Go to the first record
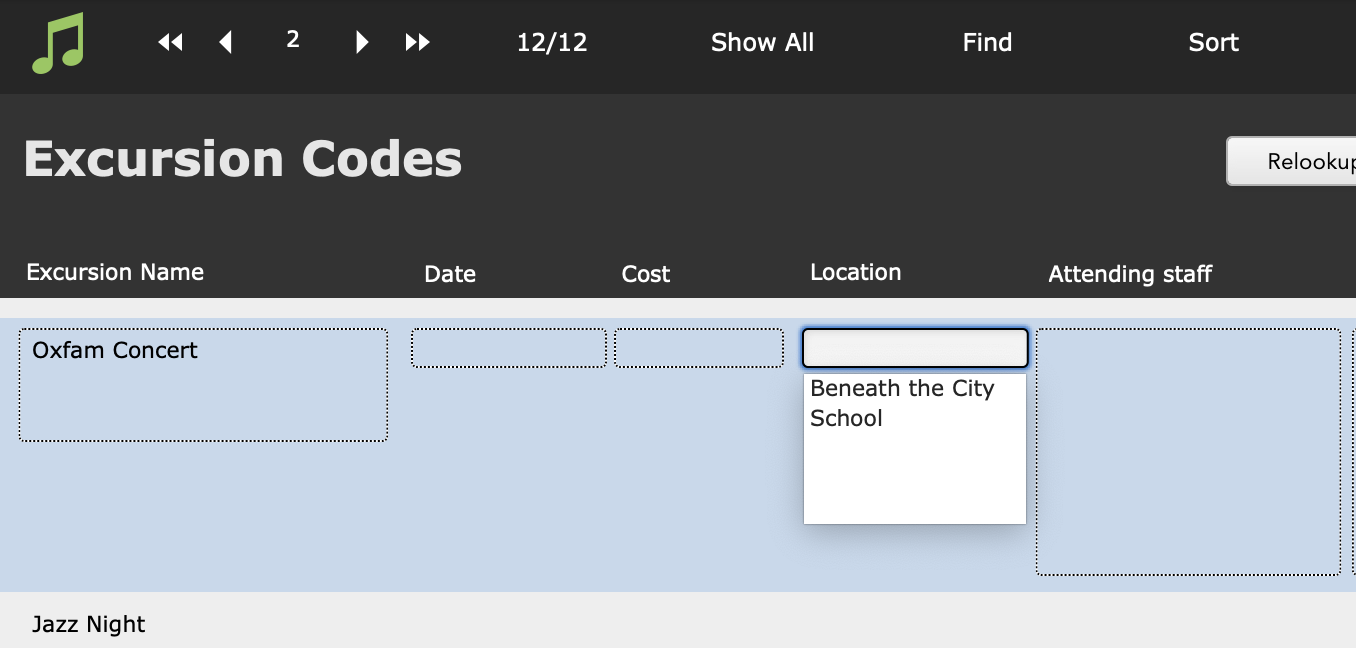Image resolution: width=1356 pixels, height=648 pixels. click(171, 42)
